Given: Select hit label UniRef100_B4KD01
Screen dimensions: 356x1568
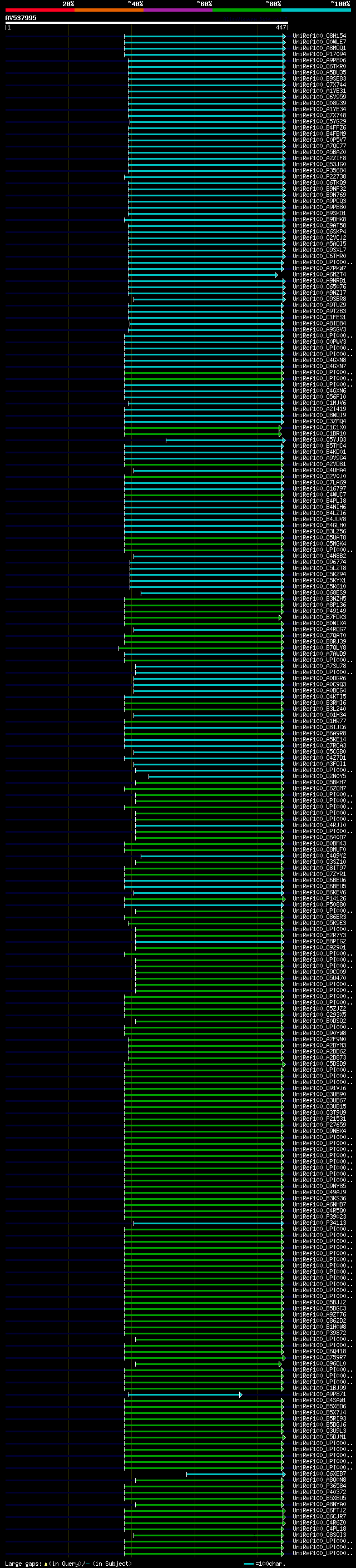Looking at the screenshot, I should tap(319, 452).
